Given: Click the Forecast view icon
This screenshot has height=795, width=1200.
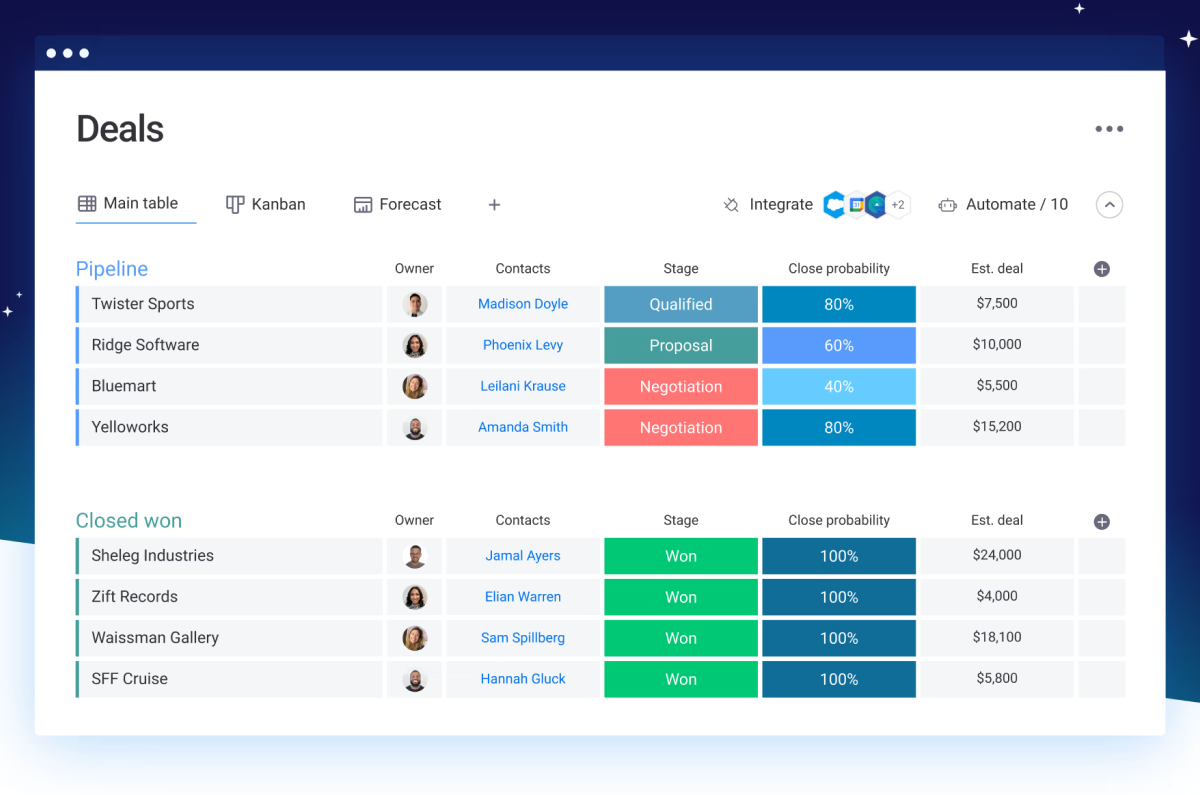Looking at the screenshot, I should (363, 205).
